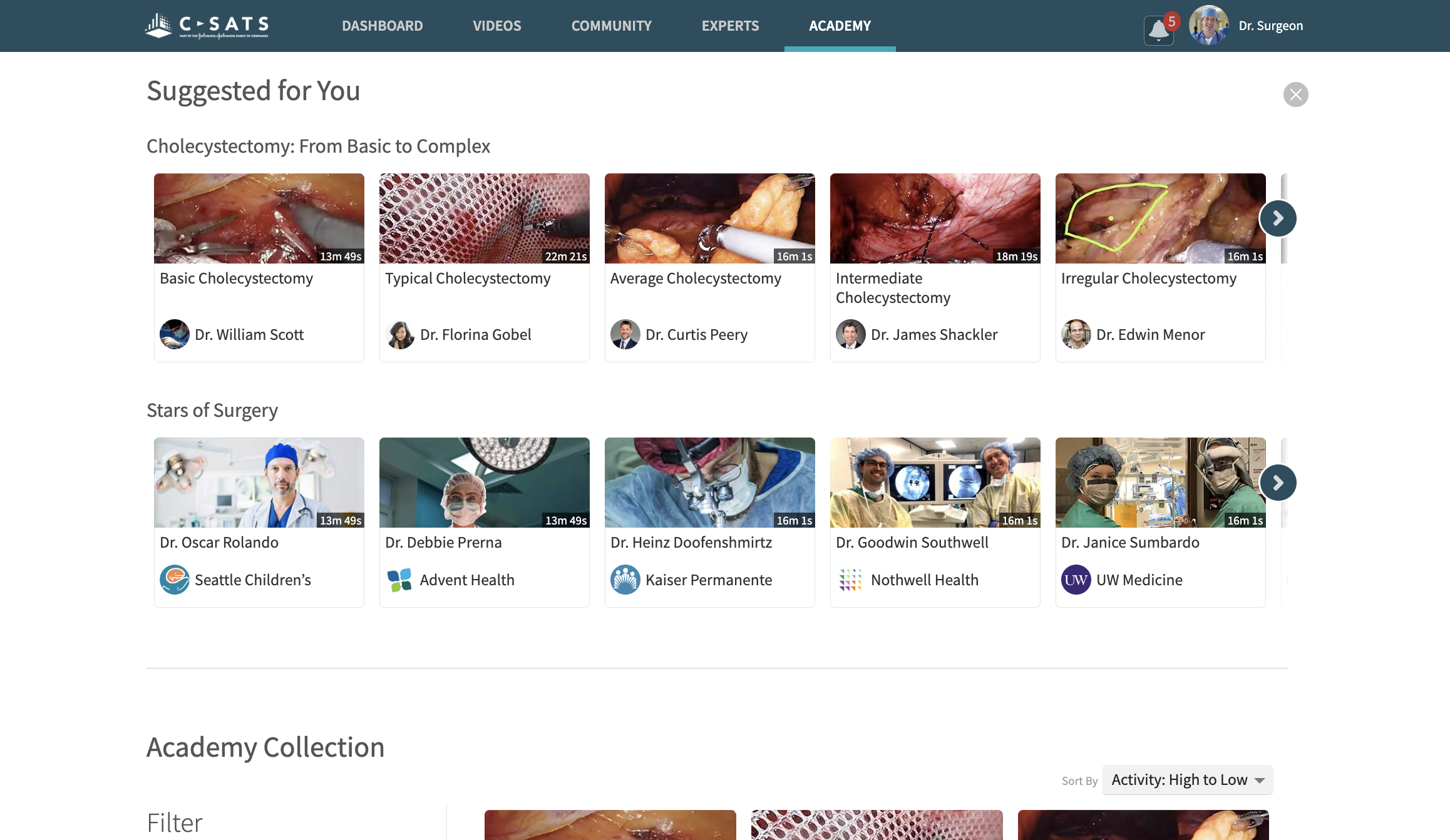Viewport: 1450px width, 840px height.
Task: Click Kaiser Permanente logo icon
Action: (625, 580)
